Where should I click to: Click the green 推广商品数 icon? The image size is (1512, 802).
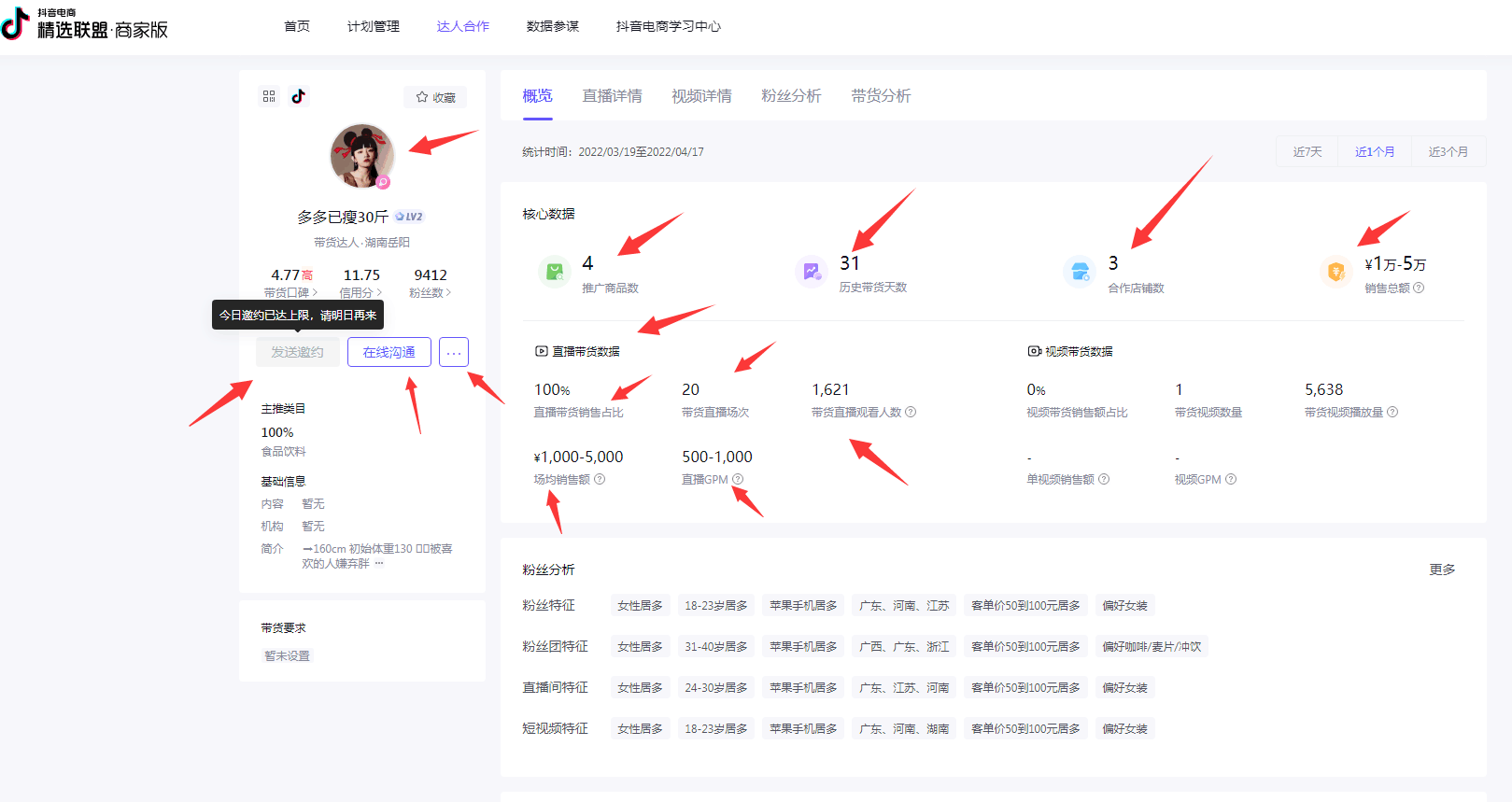pos(555,272)
